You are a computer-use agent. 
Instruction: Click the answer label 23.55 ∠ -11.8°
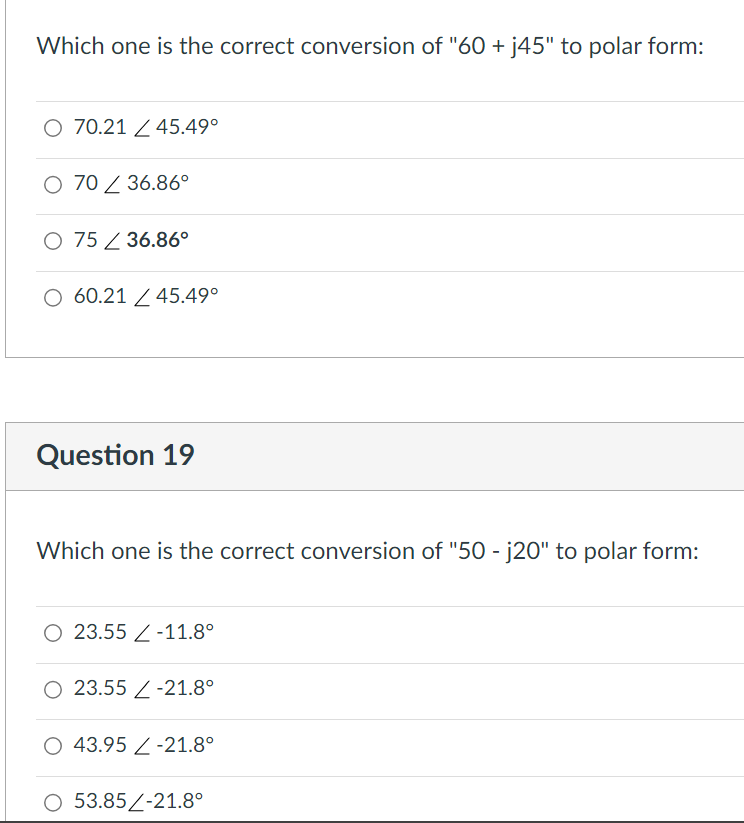143,631
